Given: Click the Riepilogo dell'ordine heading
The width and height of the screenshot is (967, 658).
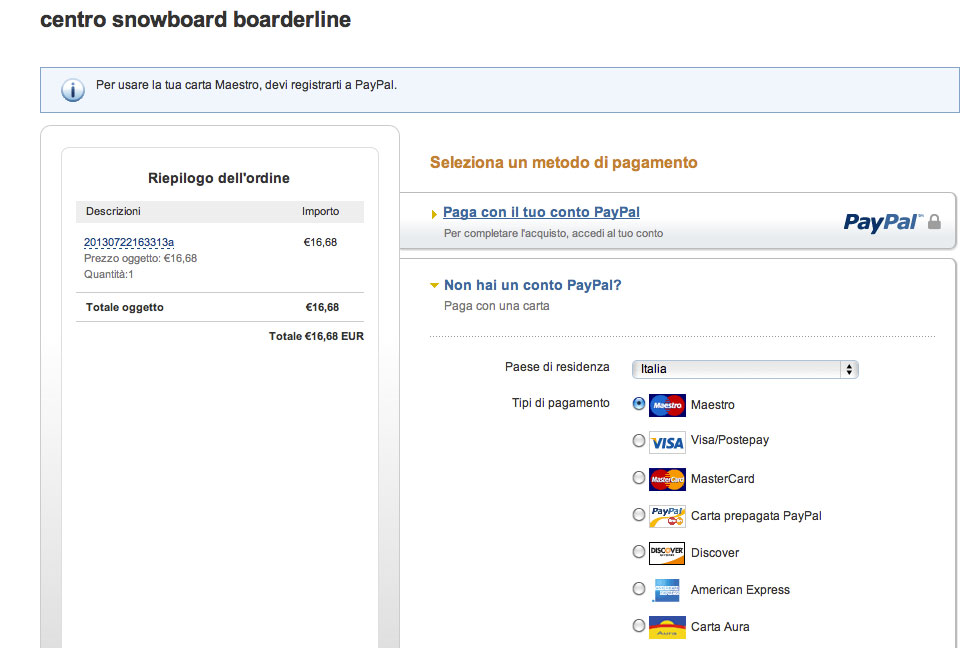Looking at the screenshot, I should click(218, 178).
